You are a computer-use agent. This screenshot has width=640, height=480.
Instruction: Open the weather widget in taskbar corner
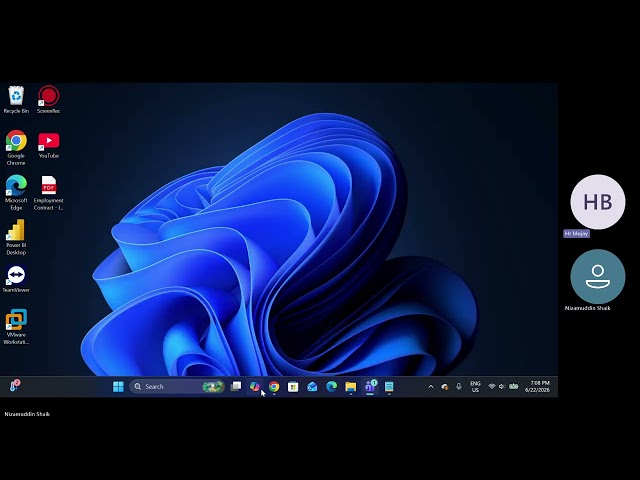coord(15,386)
